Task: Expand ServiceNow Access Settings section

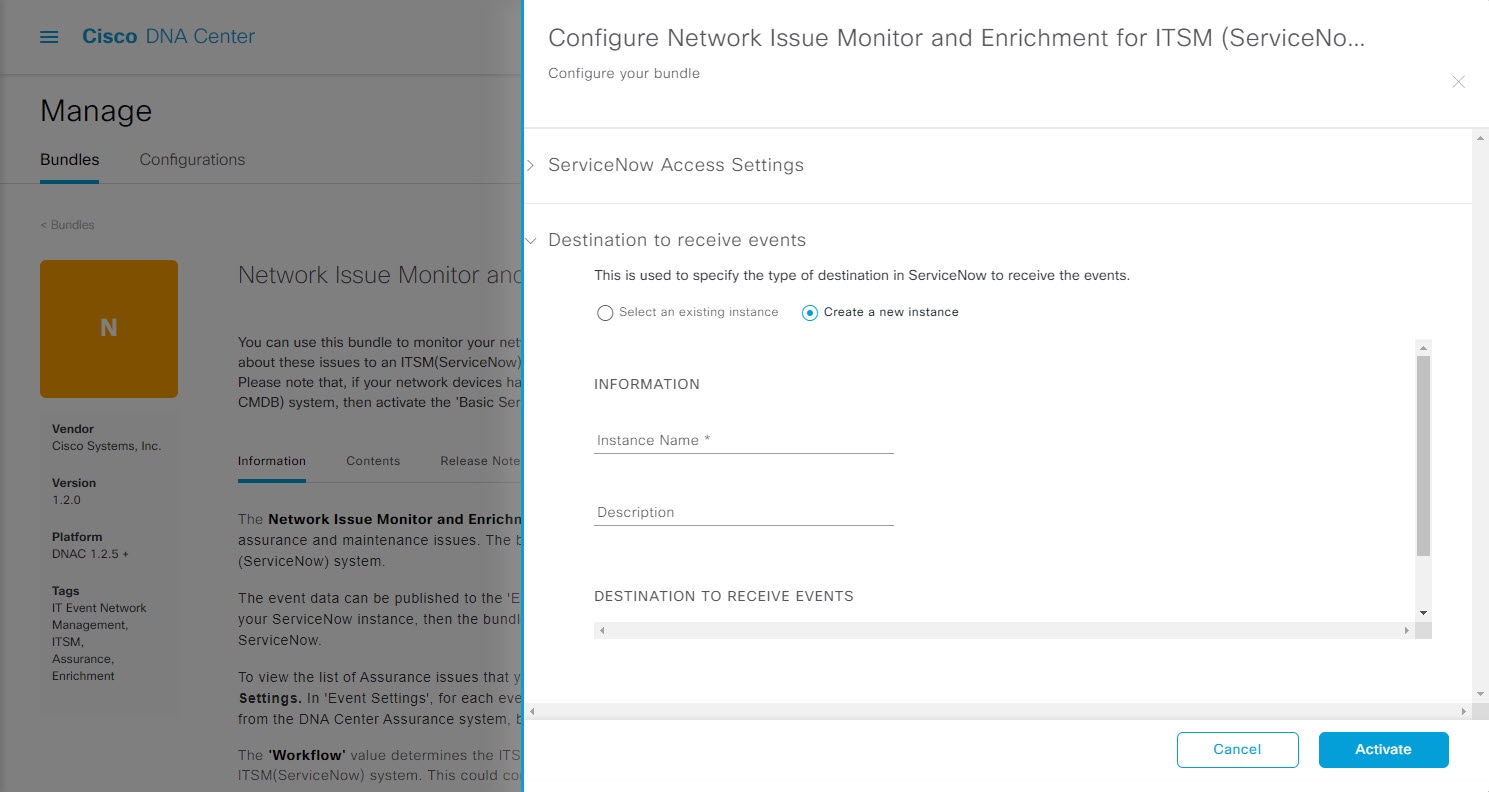Action: pos(531,165)
